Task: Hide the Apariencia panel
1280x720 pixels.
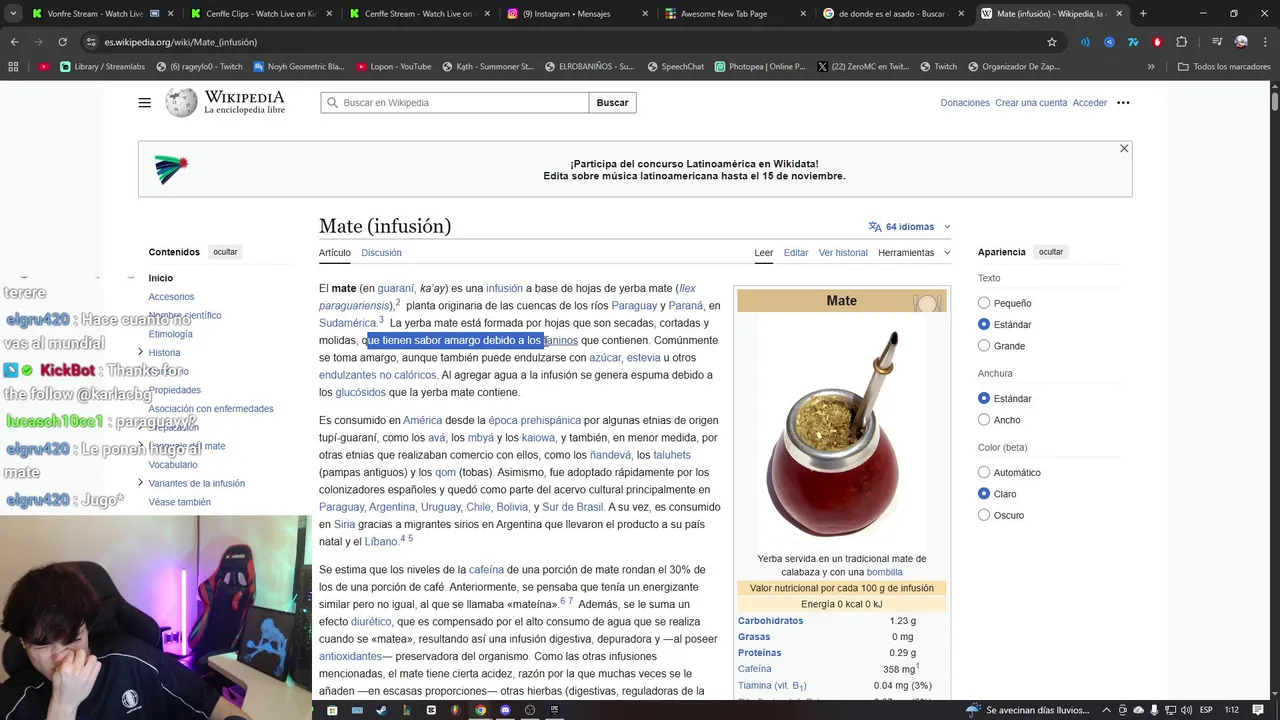Action: [1051, 252]
